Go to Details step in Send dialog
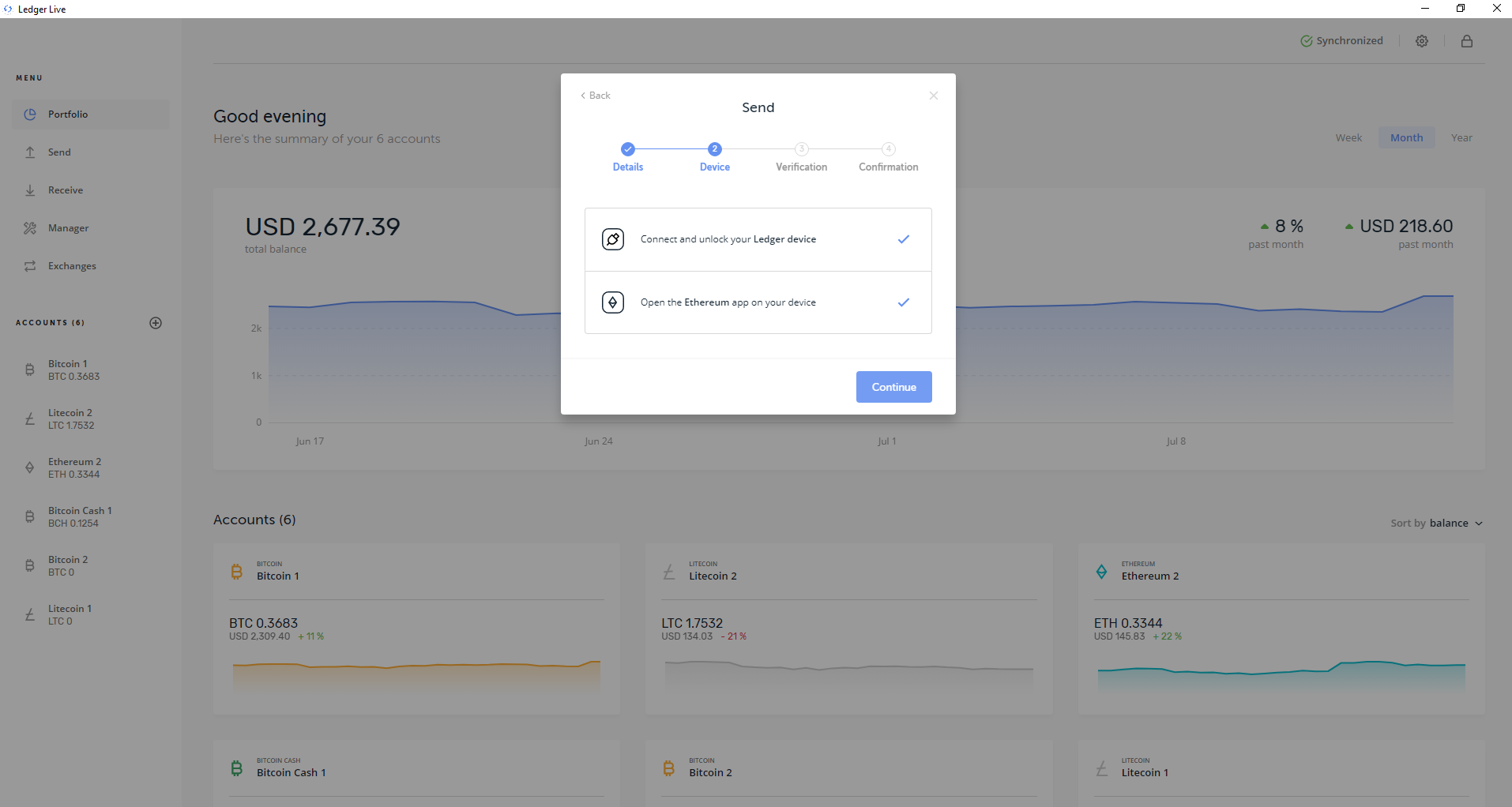The height and width of the screenshot is (807, 1512). (x=628, y=157)
